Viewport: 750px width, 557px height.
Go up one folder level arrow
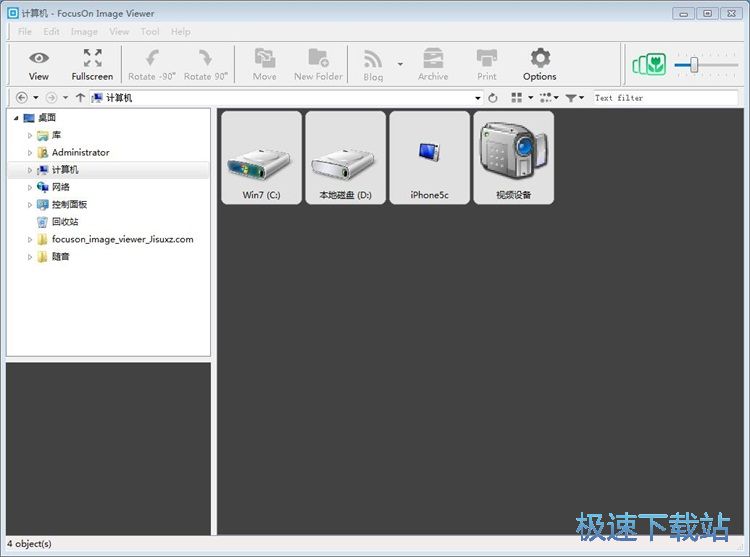pyautogui.click(x=80, y=98)
